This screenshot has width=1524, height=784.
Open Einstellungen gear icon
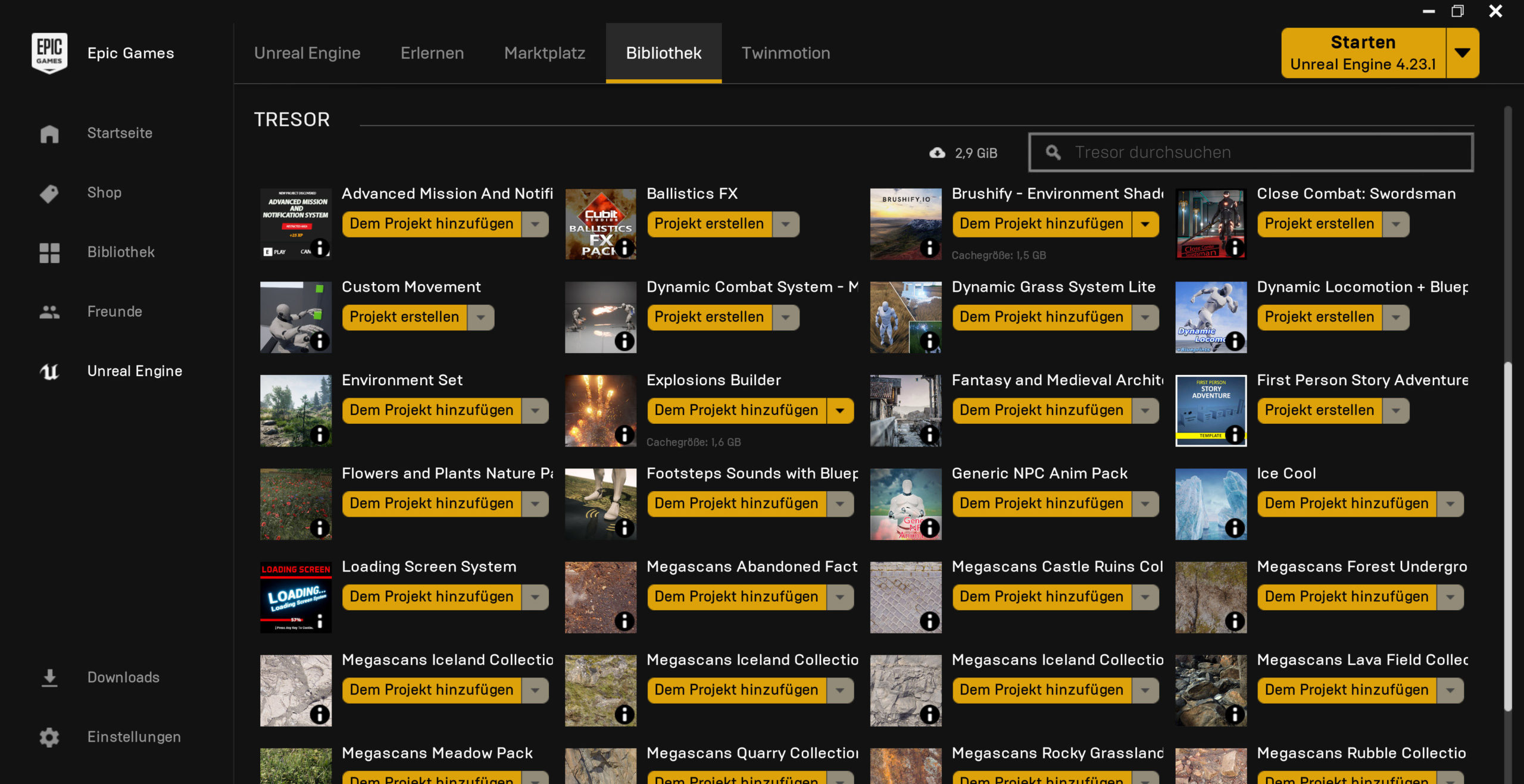(49, 737)
